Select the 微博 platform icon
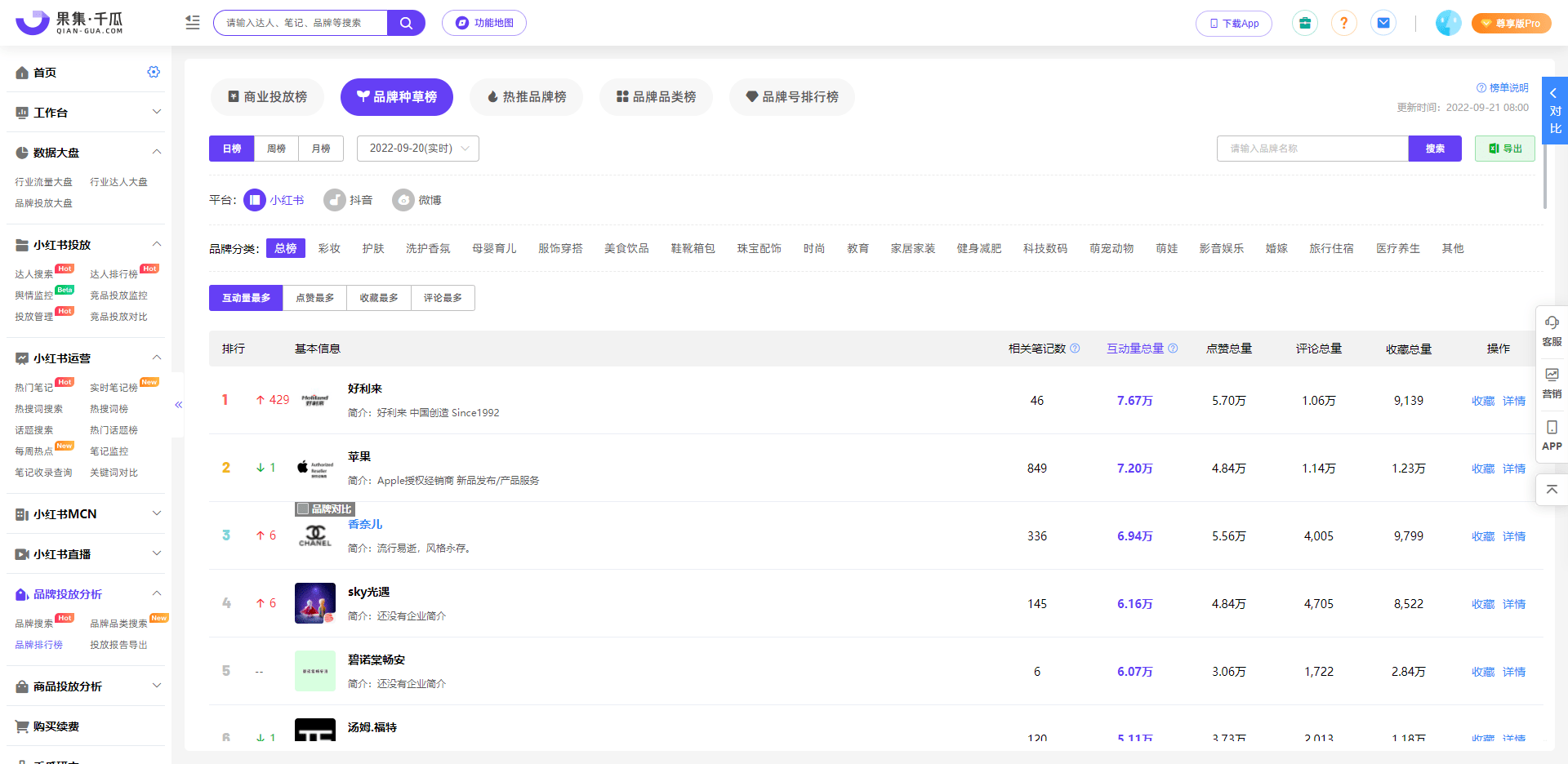Viewport: 1568px width, 764px height. (403, 200)
